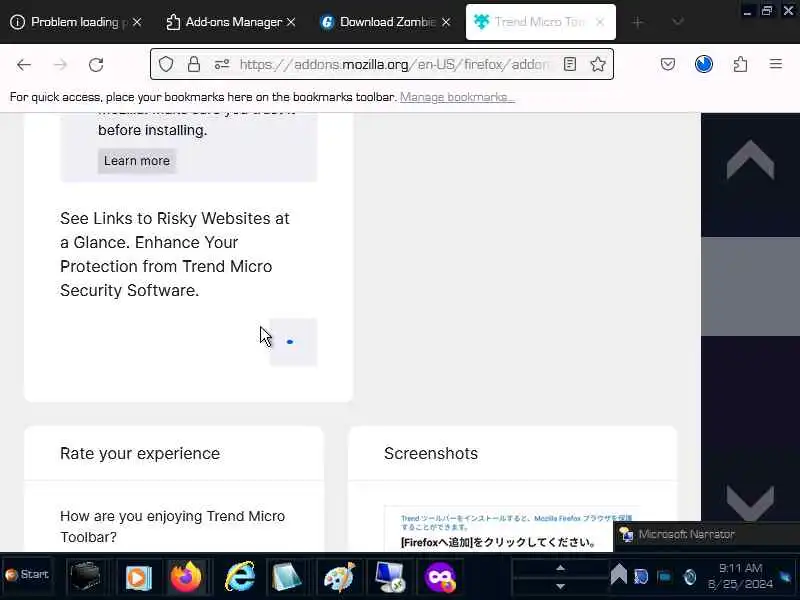Screen dimensions: 800x600
Task: Click the taskbar scroll down arrow
Action: [x=560, y=586]
